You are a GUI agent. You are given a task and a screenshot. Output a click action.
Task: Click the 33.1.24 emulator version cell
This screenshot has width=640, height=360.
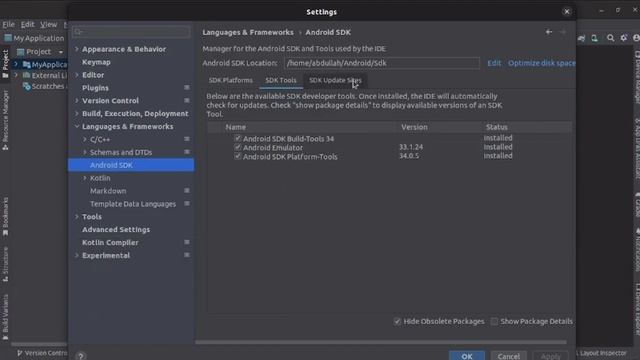click(x=411, y=147)
